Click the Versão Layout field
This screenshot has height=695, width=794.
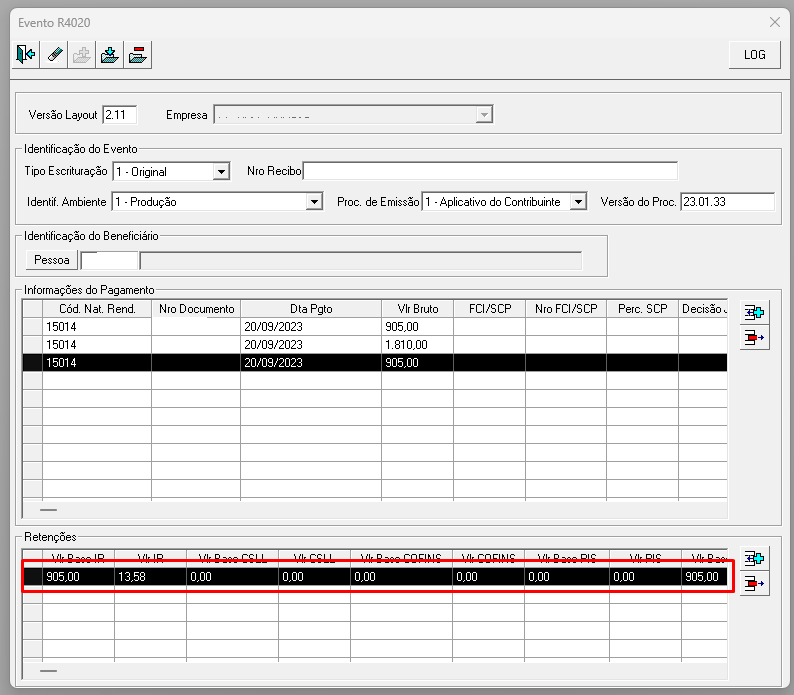click(120, 115)
